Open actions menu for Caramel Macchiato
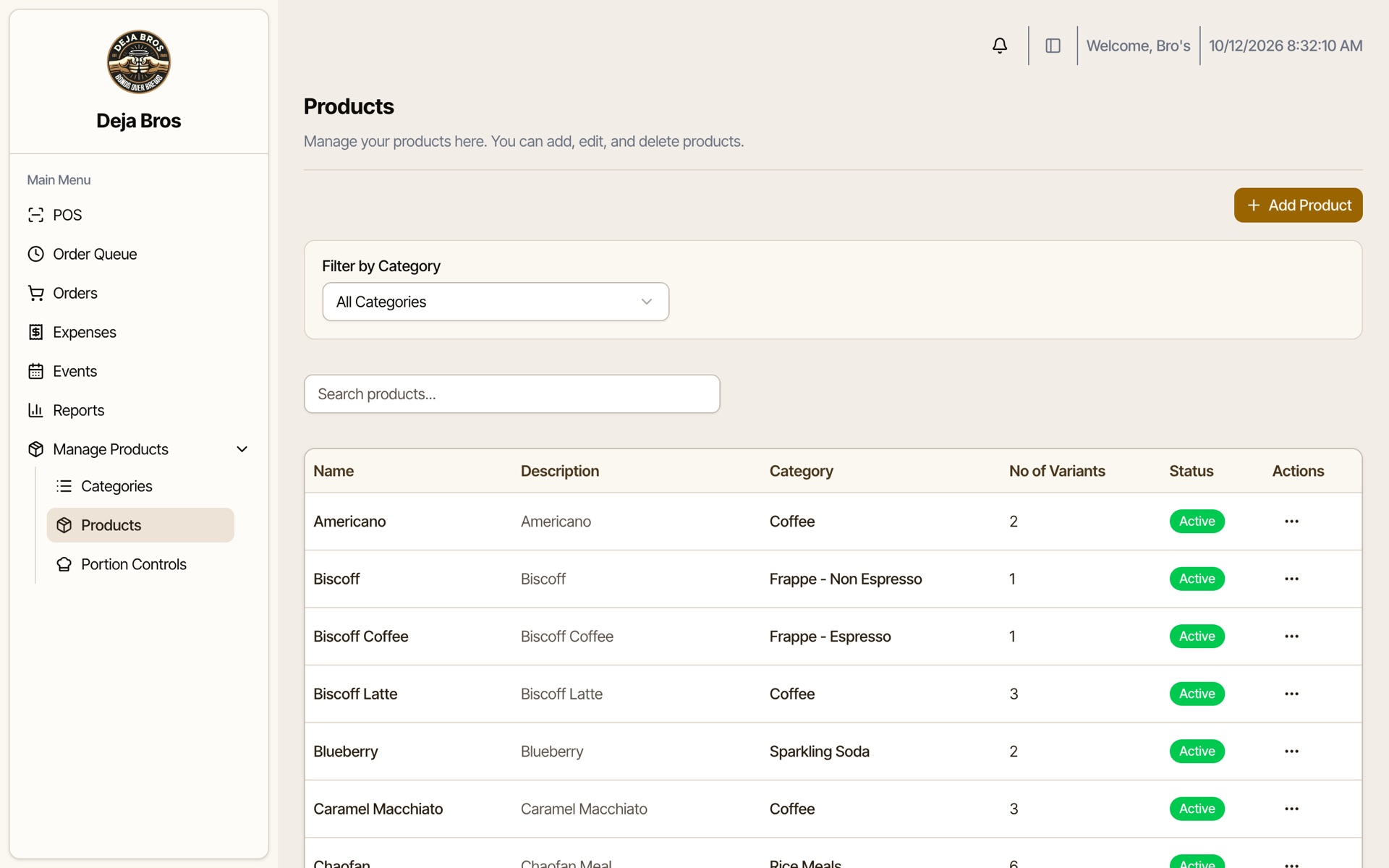 pos(1291,809)
